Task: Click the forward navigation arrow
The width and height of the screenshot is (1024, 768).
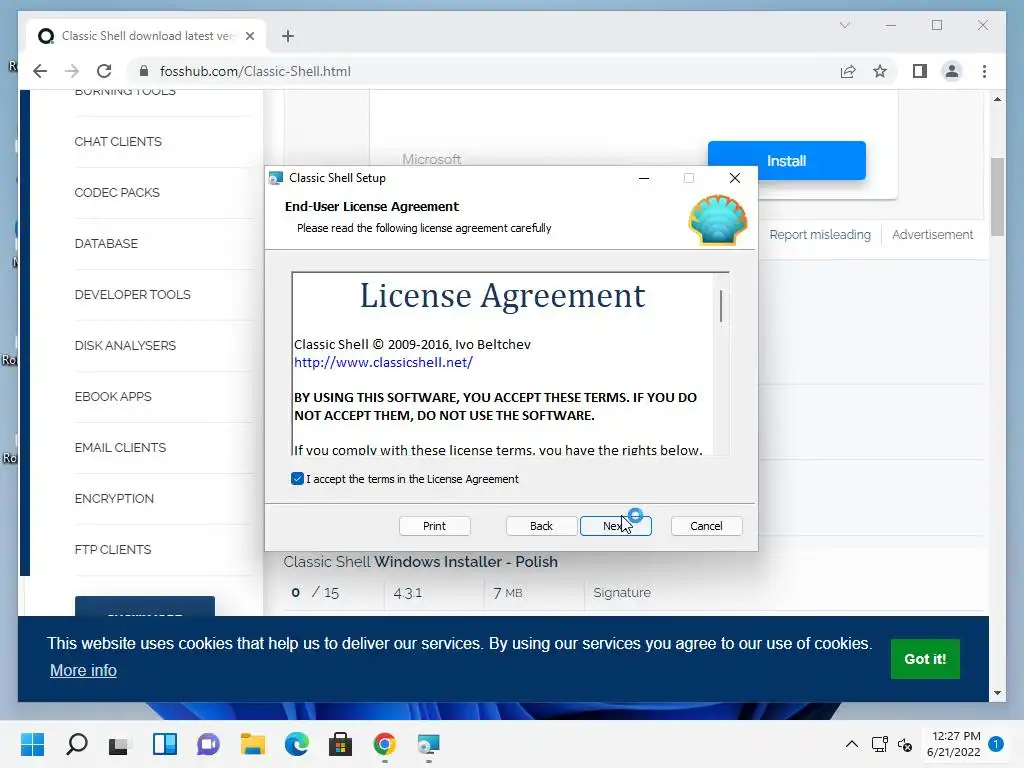Action: [x=72, y=71]
